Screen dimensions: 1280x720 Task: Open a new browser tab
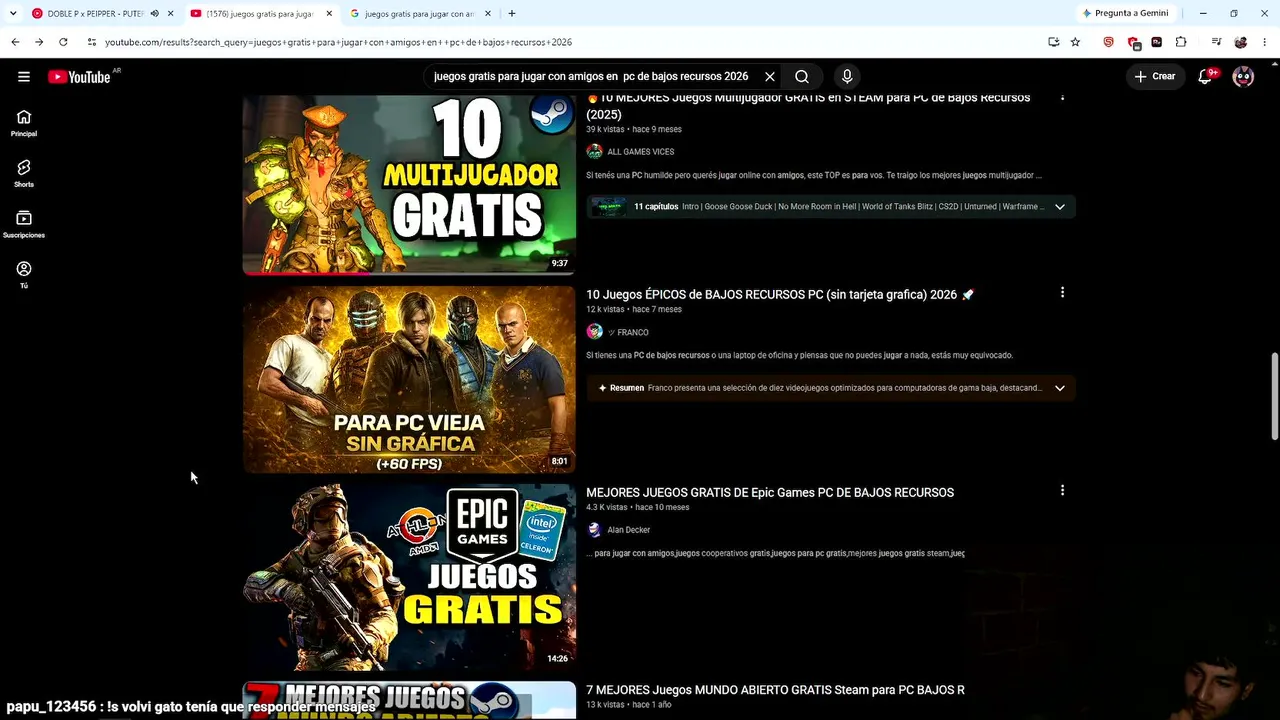512,13
